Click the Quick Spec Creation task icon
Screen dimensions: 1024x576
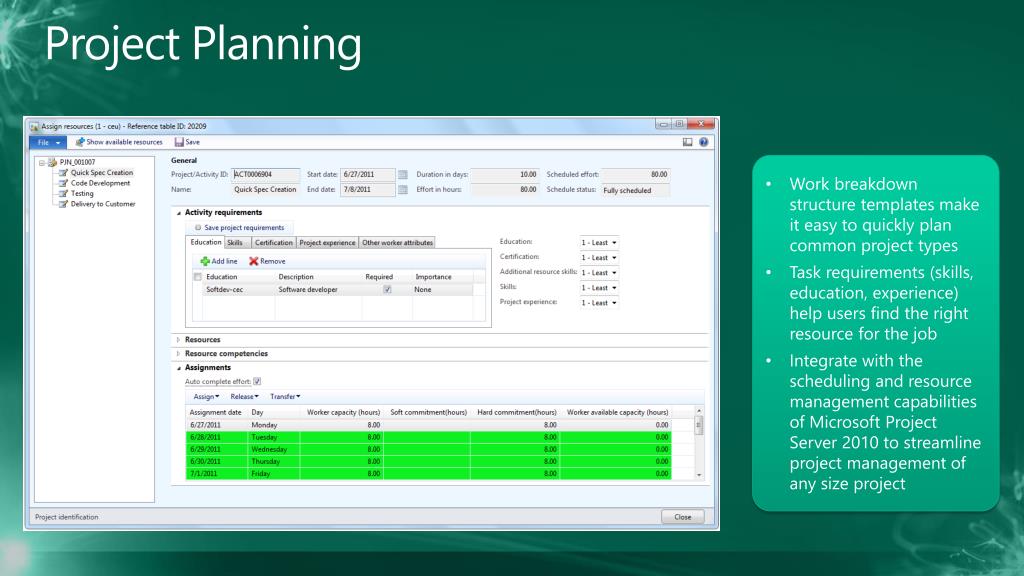point(63,173)
